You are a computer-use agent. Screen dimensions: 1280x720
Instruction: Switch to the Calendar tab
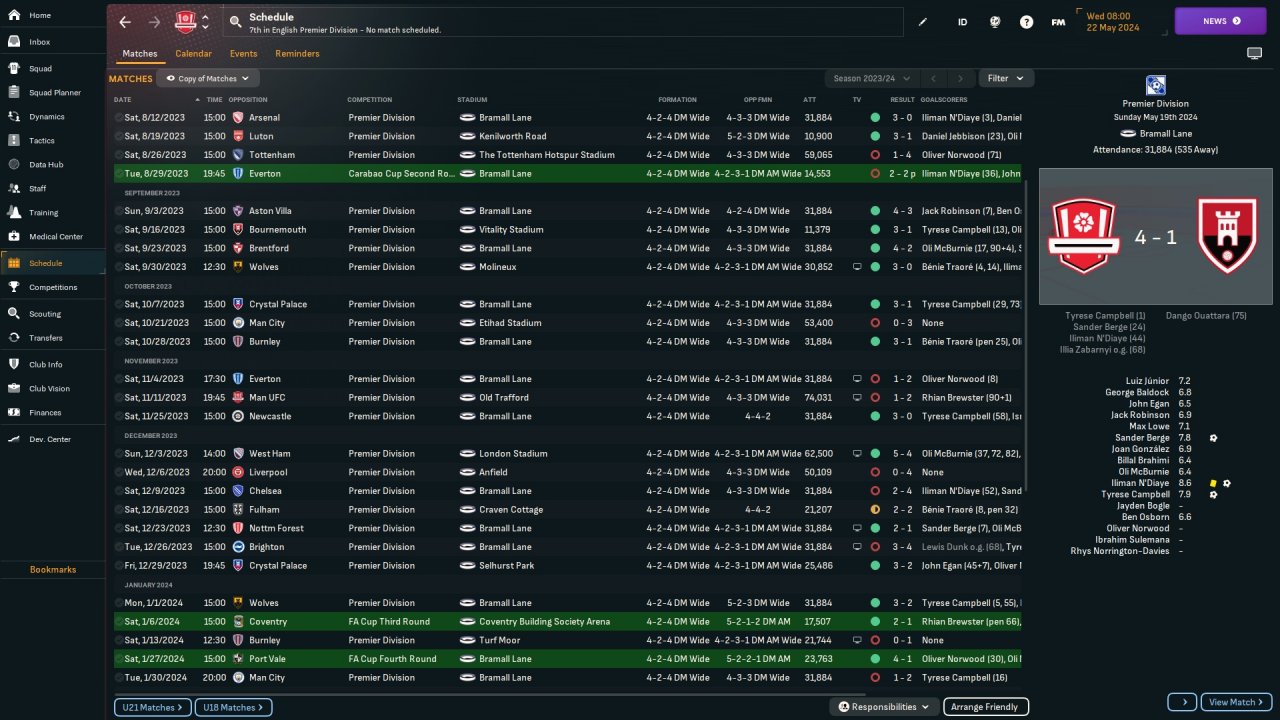193,54
